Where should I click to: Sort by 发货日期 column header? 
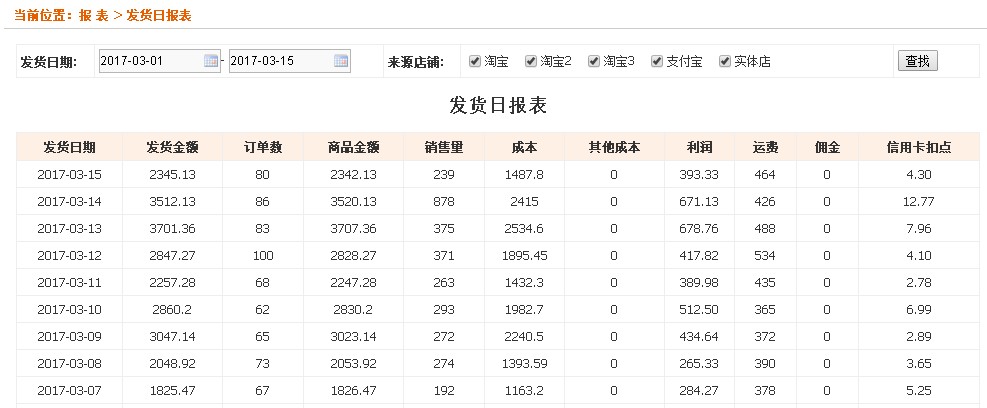click(69, 147)
